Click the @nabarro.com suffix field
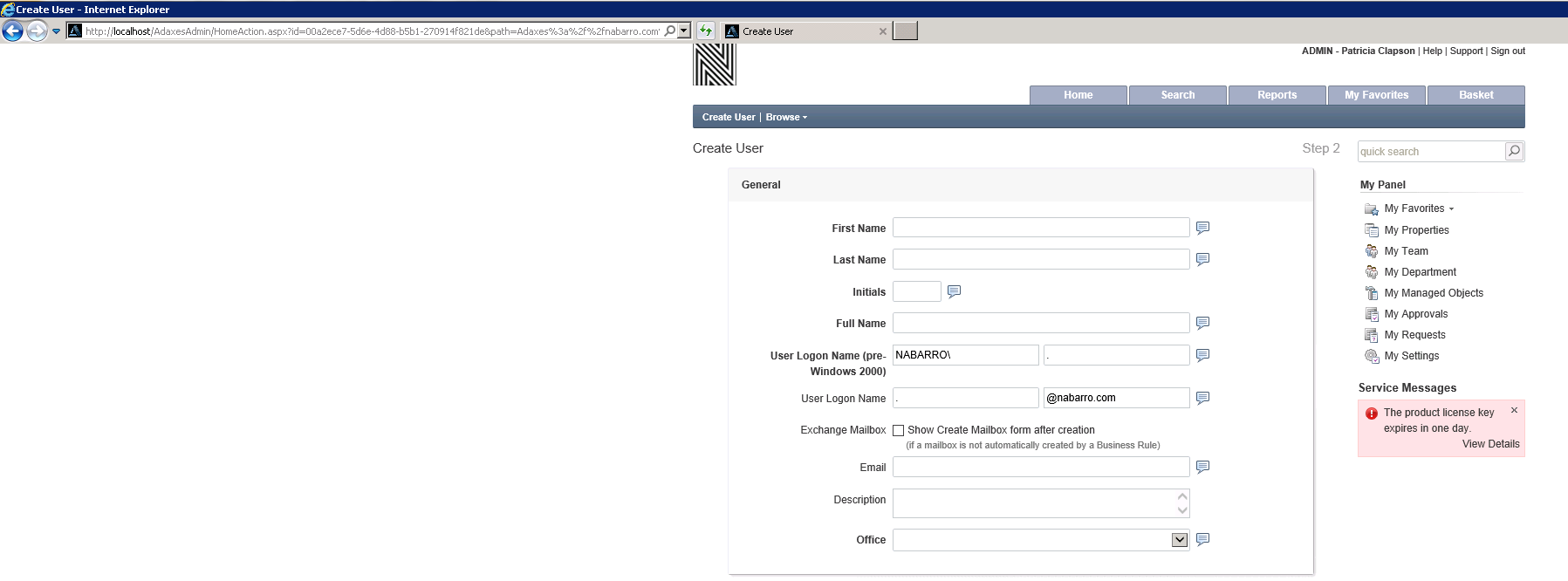The image size is (1568, 581). 1117,398
